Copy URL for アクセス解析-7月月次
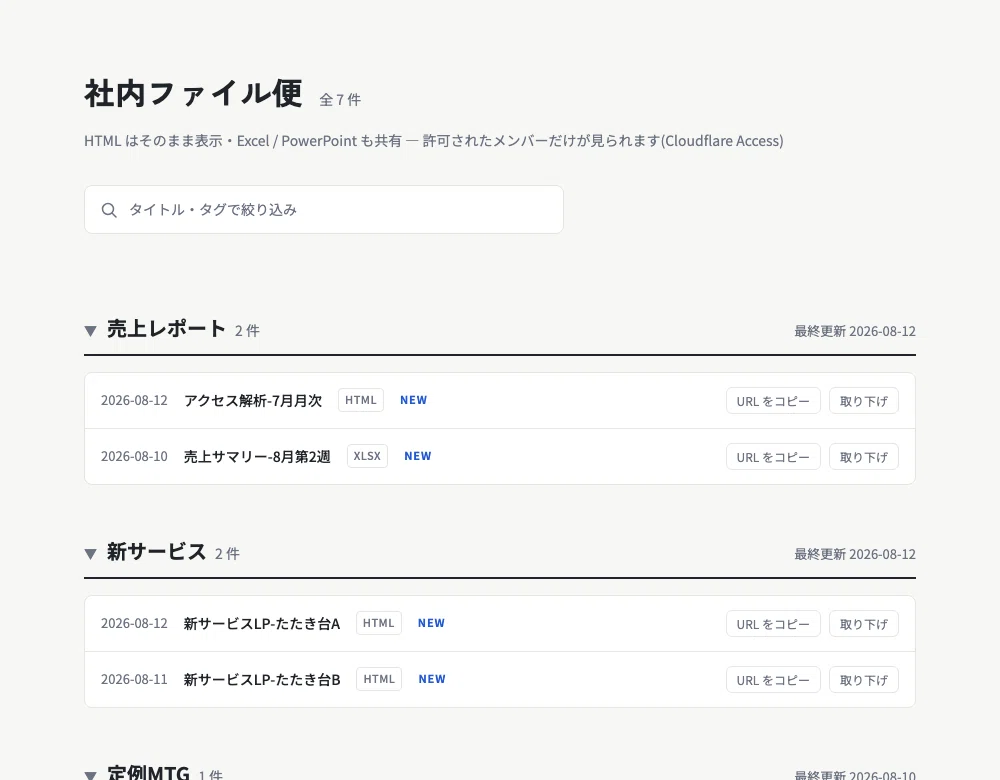 773,401
